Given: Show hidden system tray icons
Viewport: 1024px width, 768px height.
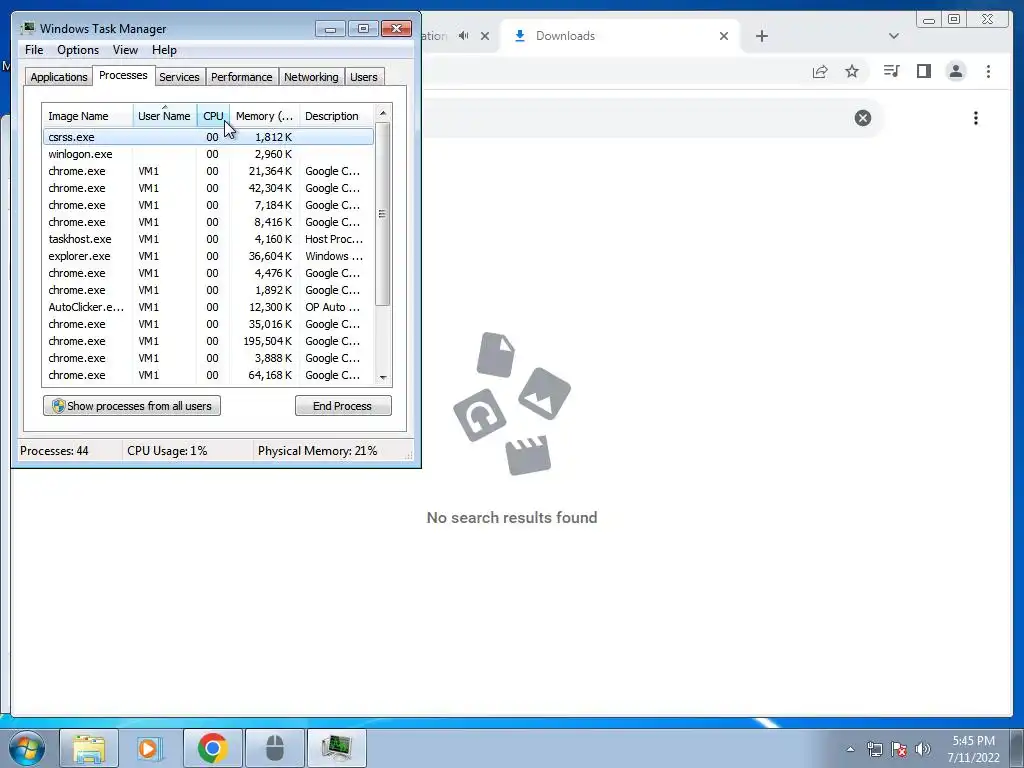Looking at the screenshot, I should pos(850,749).
